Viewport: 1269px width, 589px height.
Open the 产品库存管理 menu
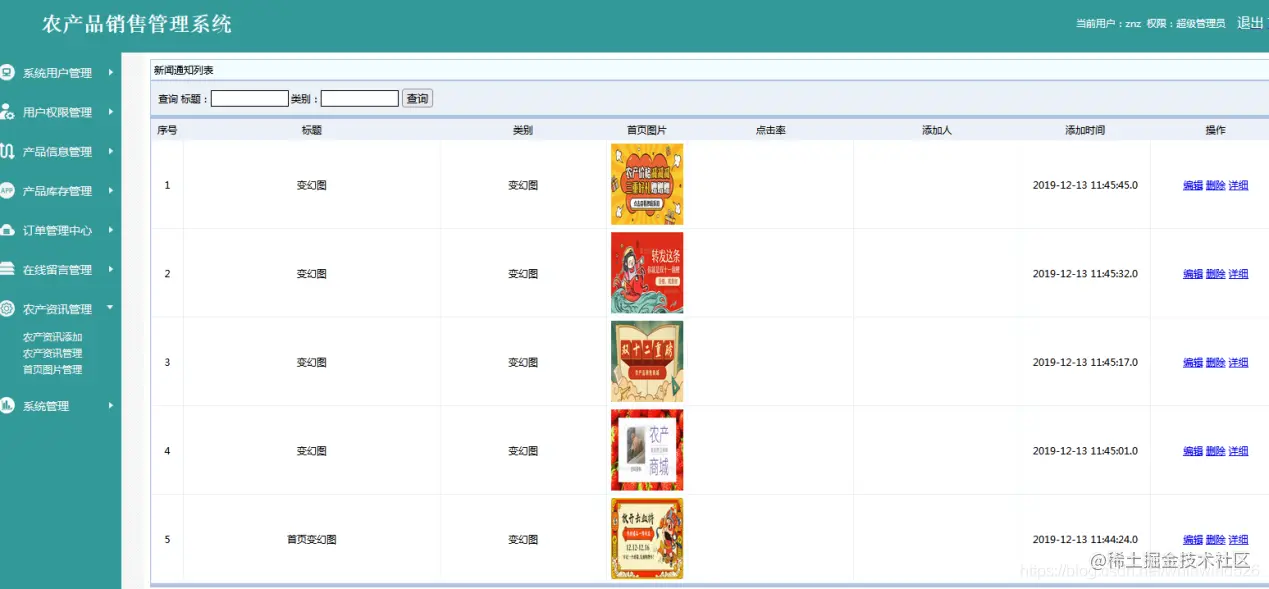point(57,191)
